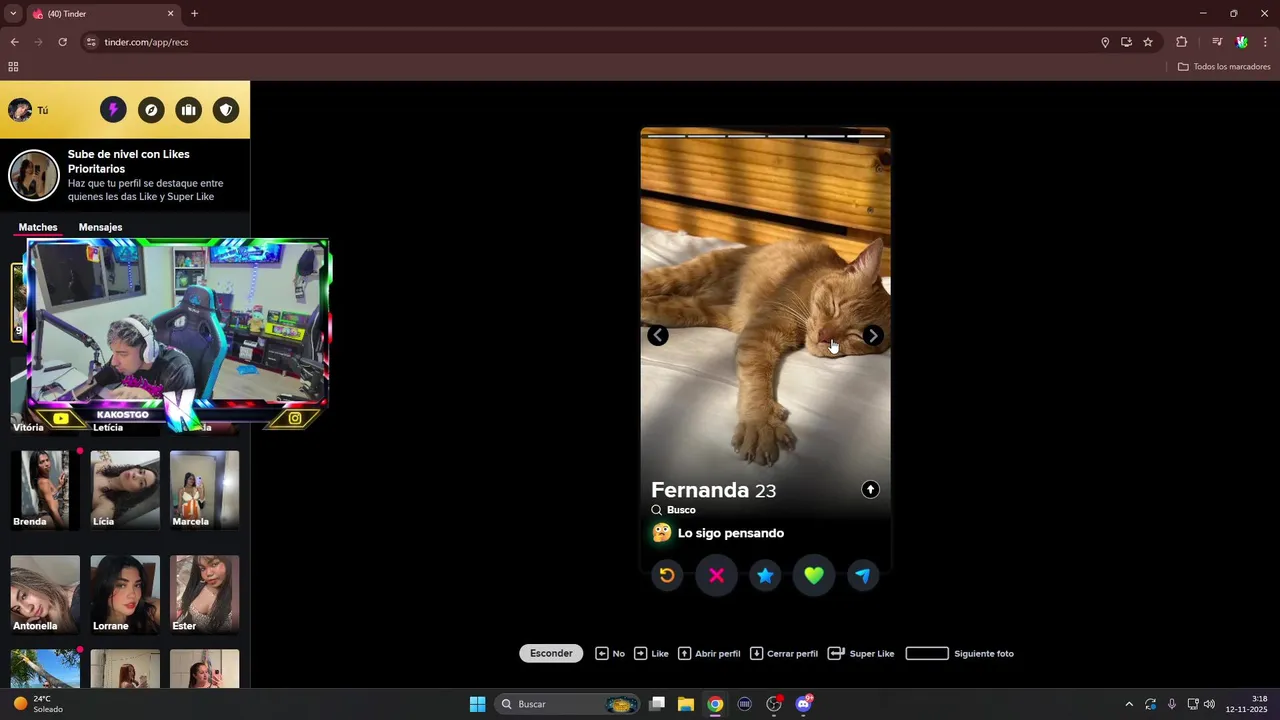Open Chrome extensions puzzle icon

[x=1181, y=42]
